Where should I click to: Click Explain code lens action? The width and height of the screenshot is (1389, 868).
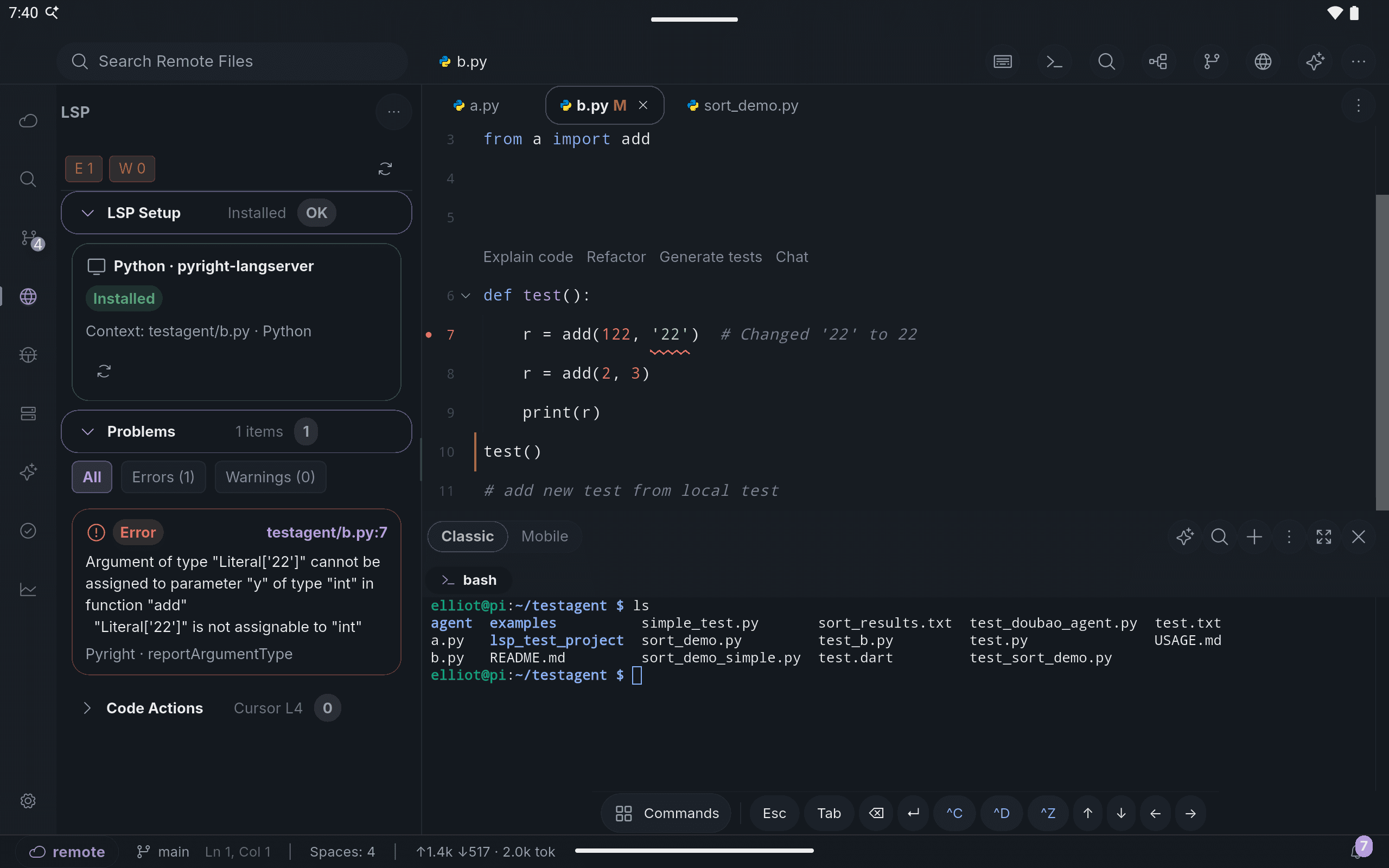pyautogui.click(x=528, y=257)
